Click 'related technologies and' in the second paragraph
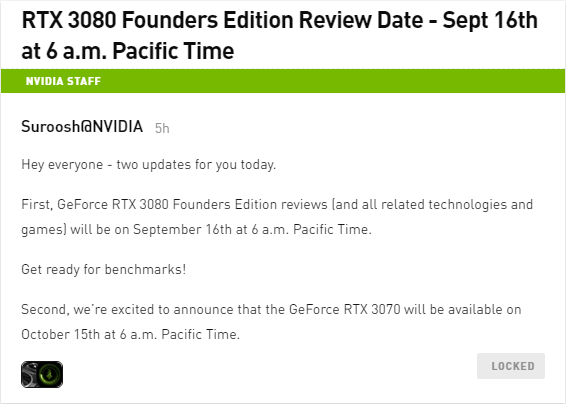Image resolution: width=566 pixels, height=404 pixels. point(457,204)
